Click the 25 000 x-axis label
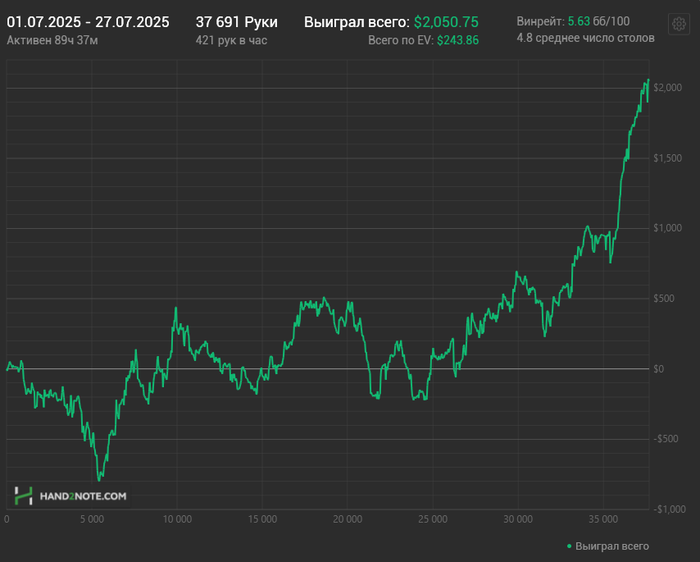Image resolution: width=700 pixels, height=562 pixels. pos(433,520)
